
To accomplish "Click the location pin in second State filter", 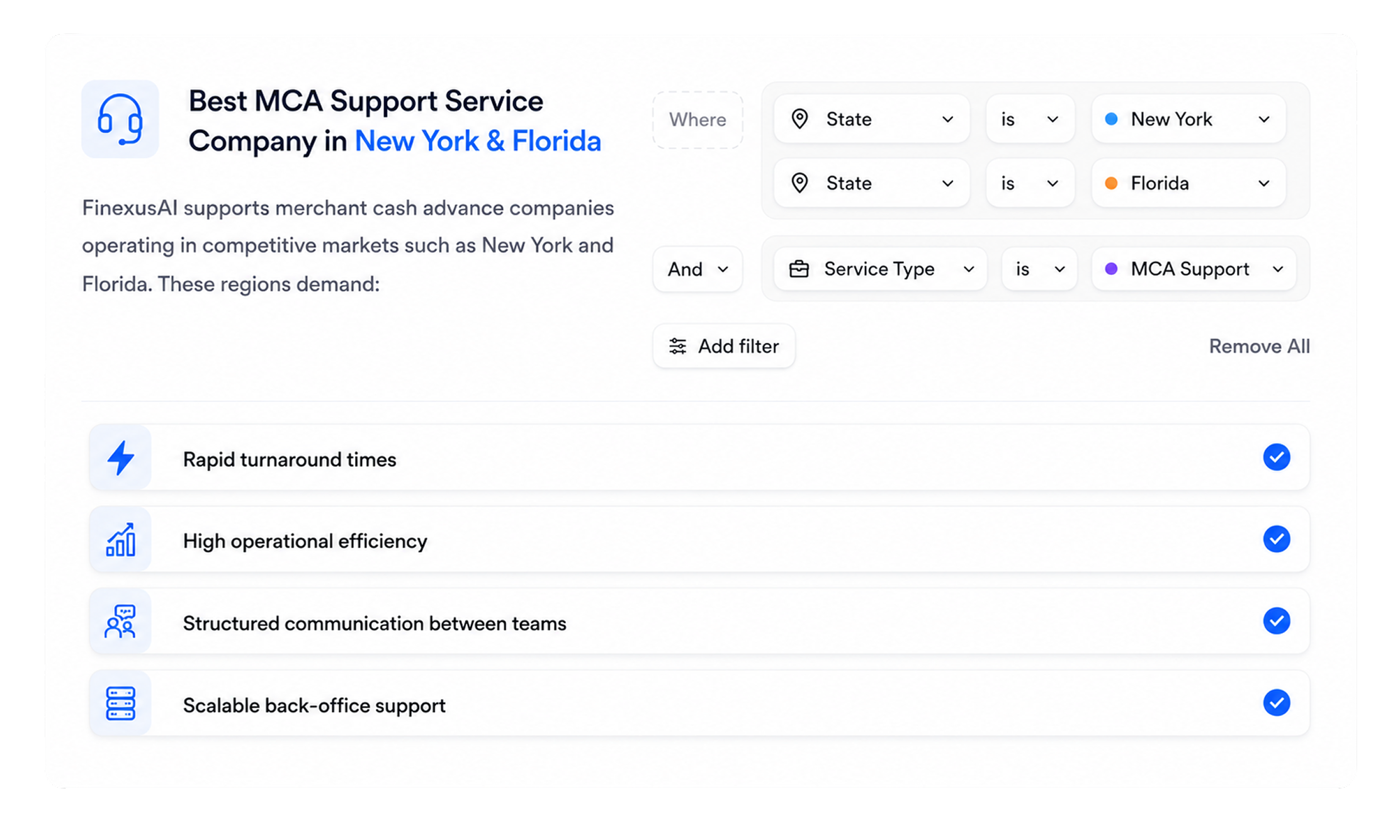I will coord(799,183).
